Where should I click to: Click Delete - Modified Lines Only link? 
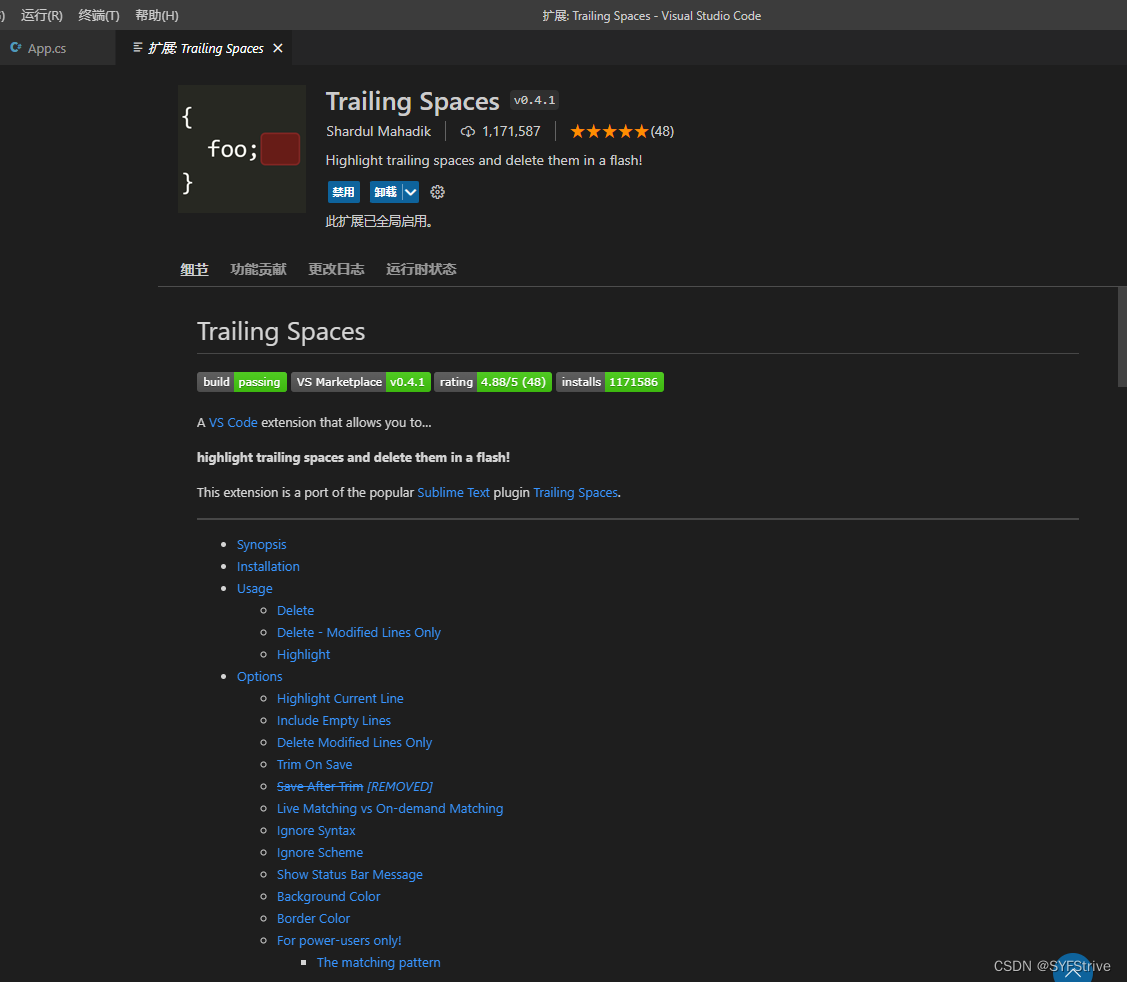tap(359, 633)
